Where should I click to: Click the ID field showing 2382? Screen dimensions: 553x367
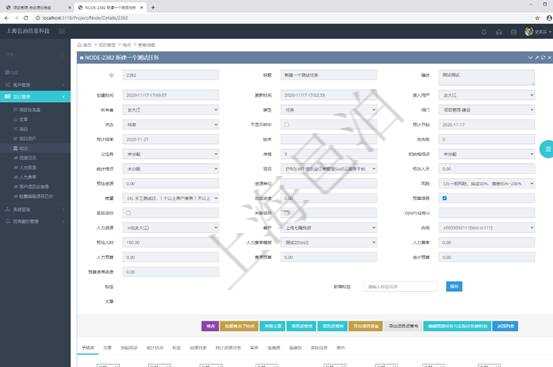pos(171,75)
